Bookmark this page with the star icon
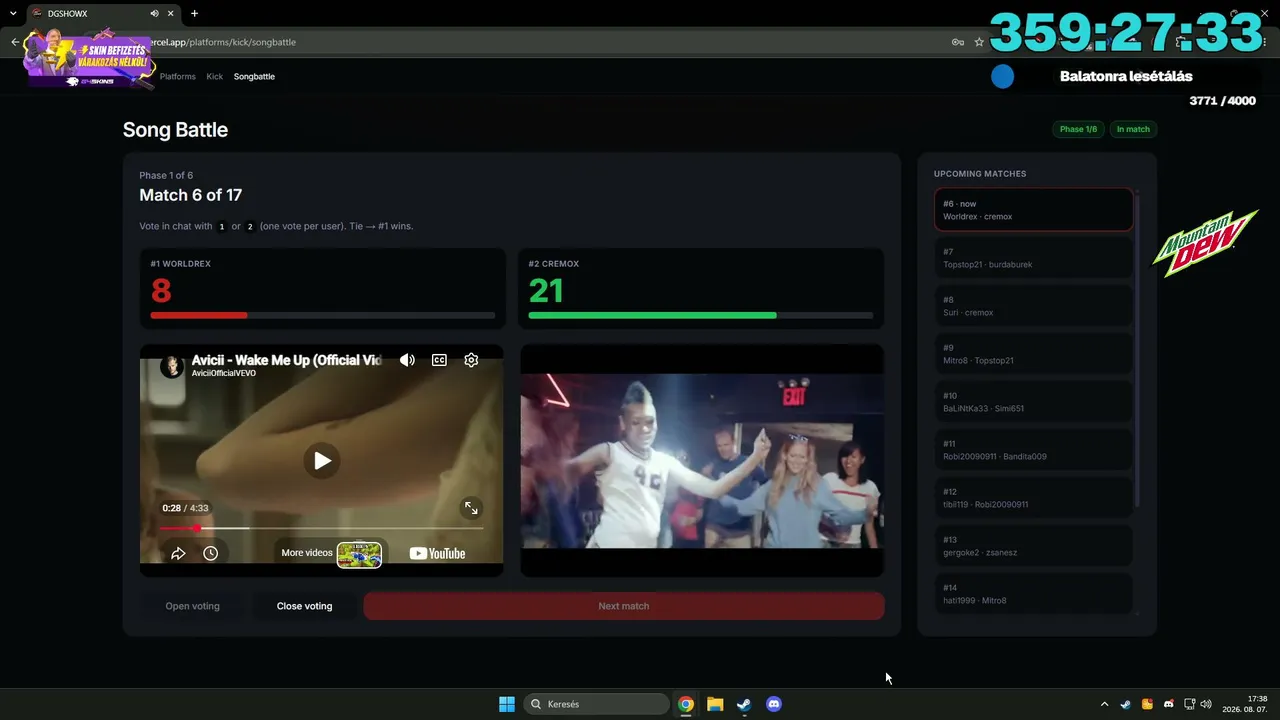The image size is (1280, 720). (979, 42)
